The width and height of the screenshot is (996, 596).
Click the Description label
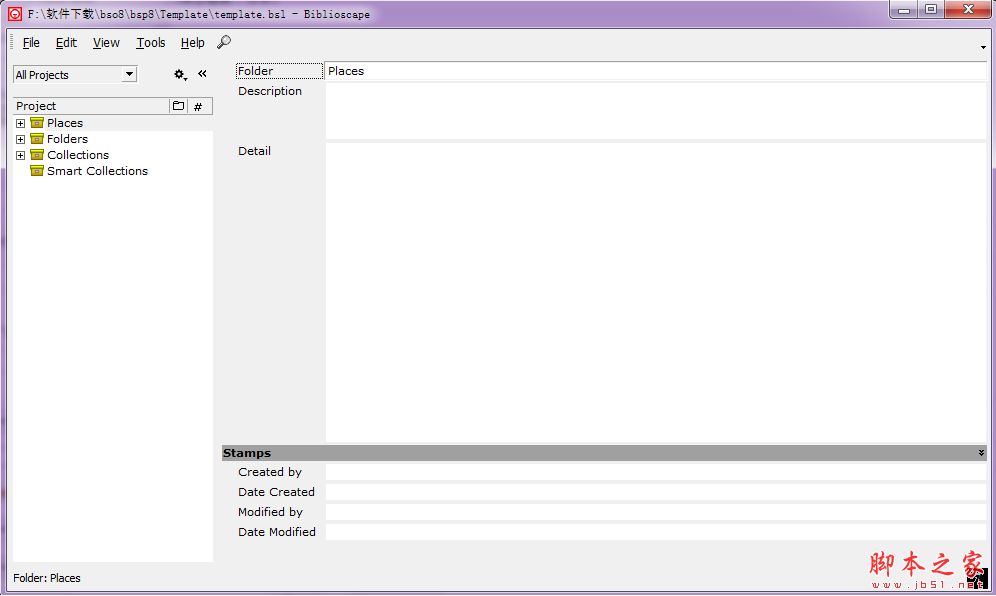270,91
